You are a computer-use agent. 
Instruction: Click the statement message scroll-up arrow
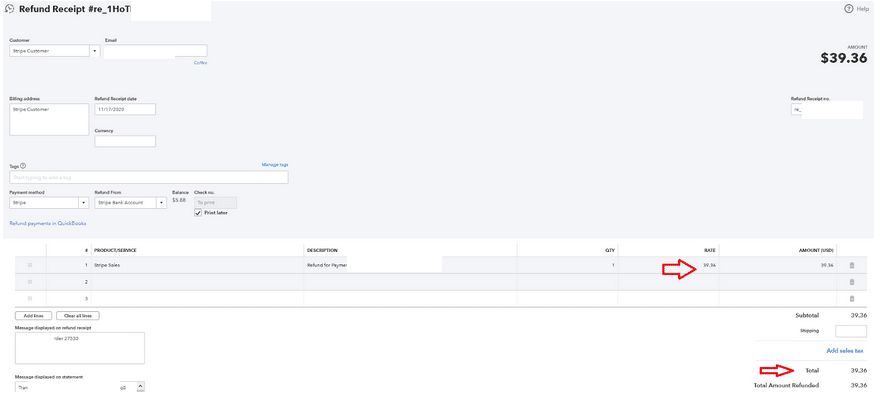tap(140, 386)
